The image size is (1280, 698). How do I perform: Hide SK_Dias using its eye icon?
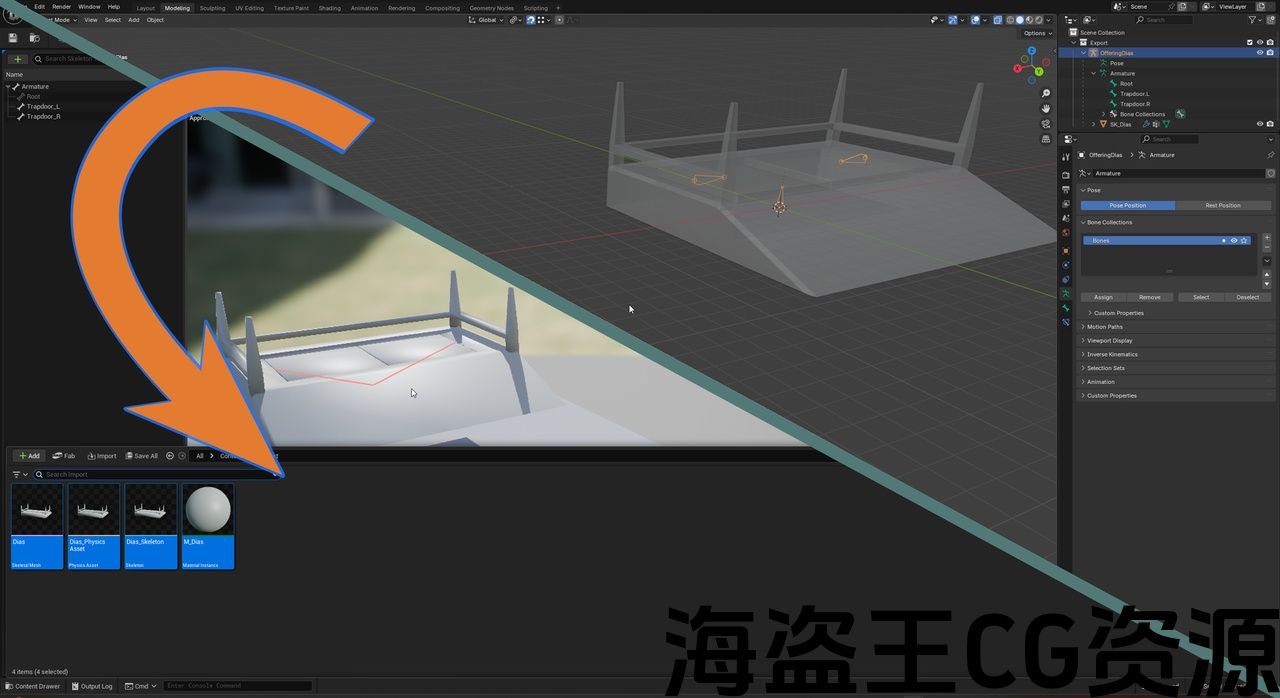point(1259,124)
